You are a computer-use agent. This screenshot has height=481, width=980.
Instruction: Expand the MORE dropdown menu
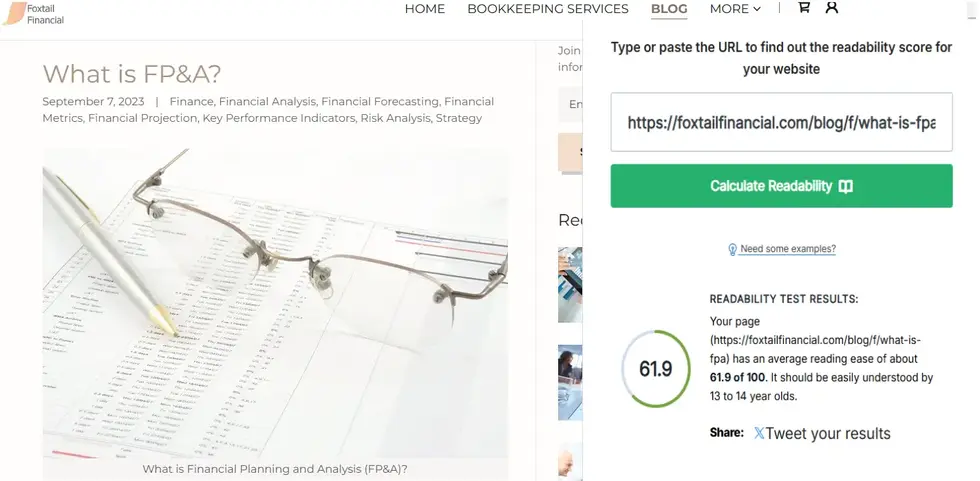(x=735, y=9)
